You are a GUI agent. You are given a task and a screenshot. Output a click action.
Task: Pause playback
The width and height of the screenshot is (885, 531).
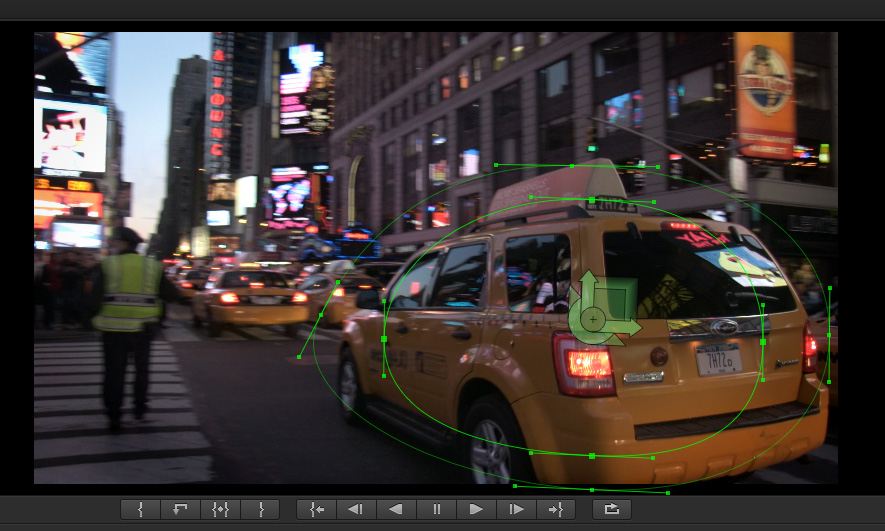(x=436, y=509)
